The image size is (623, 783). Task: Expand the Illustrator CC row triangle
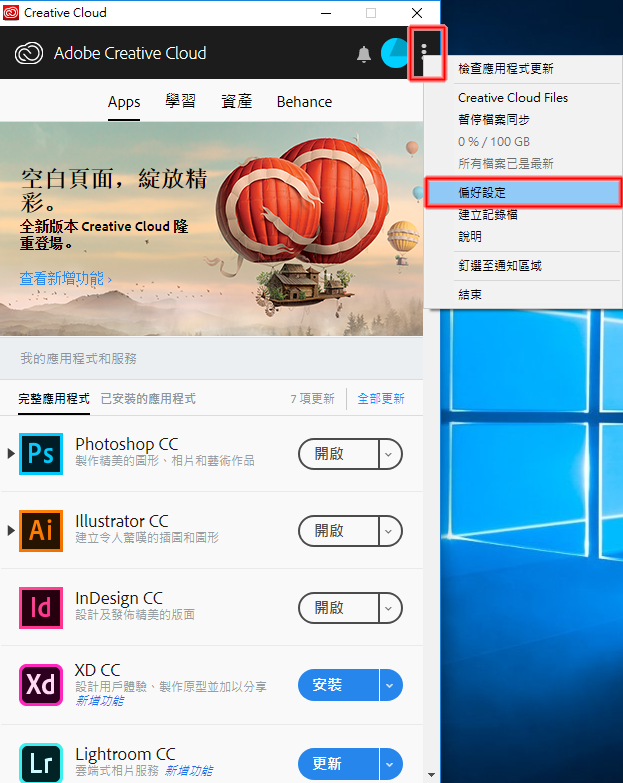pos(11,530)
